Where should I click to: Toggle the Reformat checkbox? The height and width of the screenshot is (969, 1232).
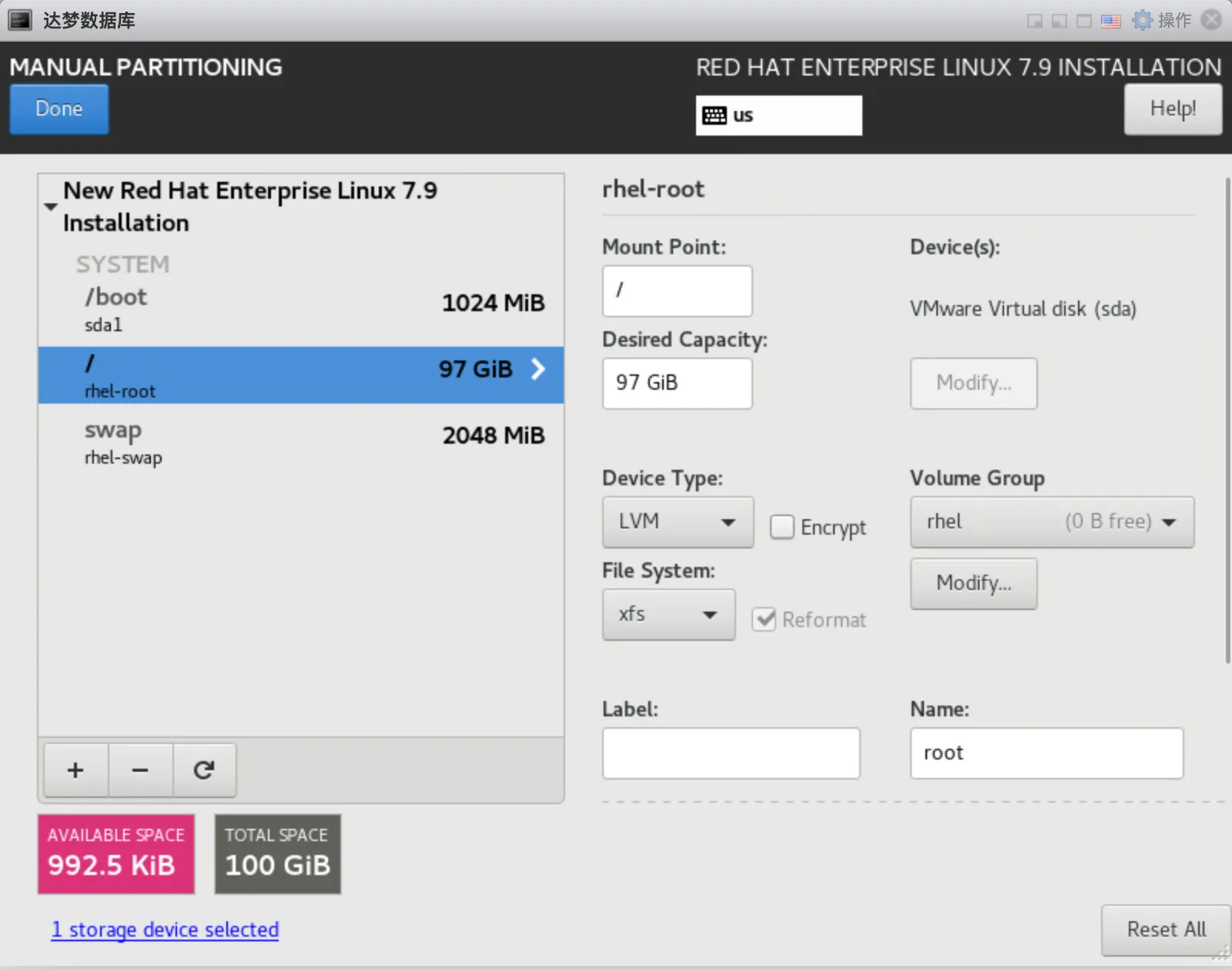tap(764, 619)
